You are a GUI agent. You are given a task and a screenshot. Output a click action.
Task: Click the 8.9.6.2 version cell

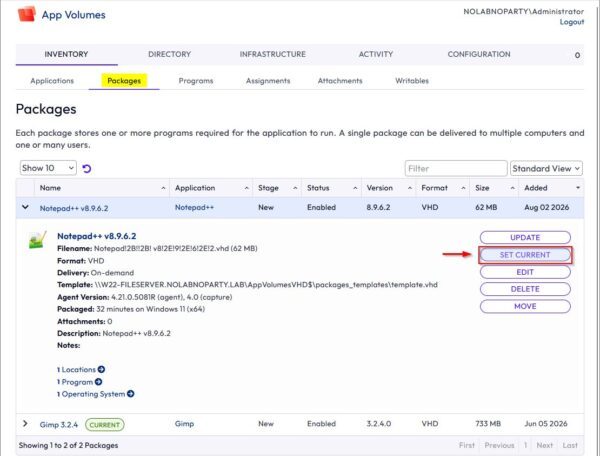[x=378, y=207]
